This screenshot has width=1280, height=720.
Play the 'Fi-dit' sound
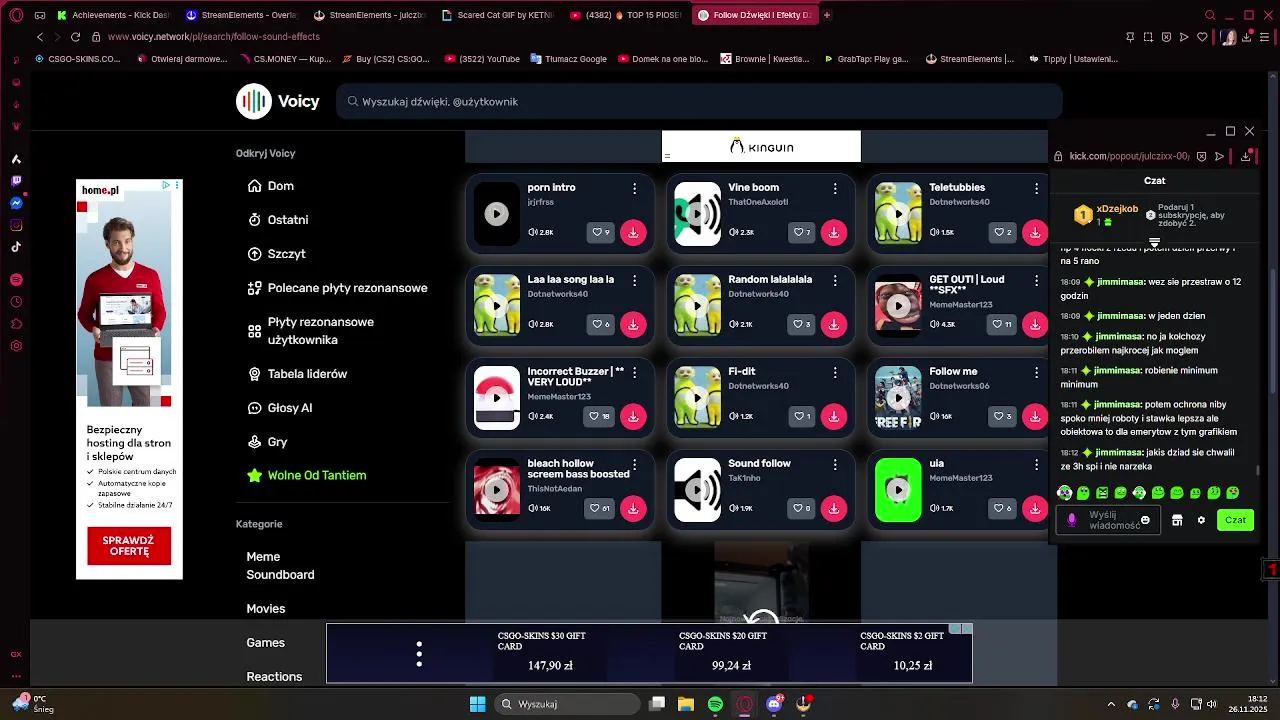pos(698,398)
